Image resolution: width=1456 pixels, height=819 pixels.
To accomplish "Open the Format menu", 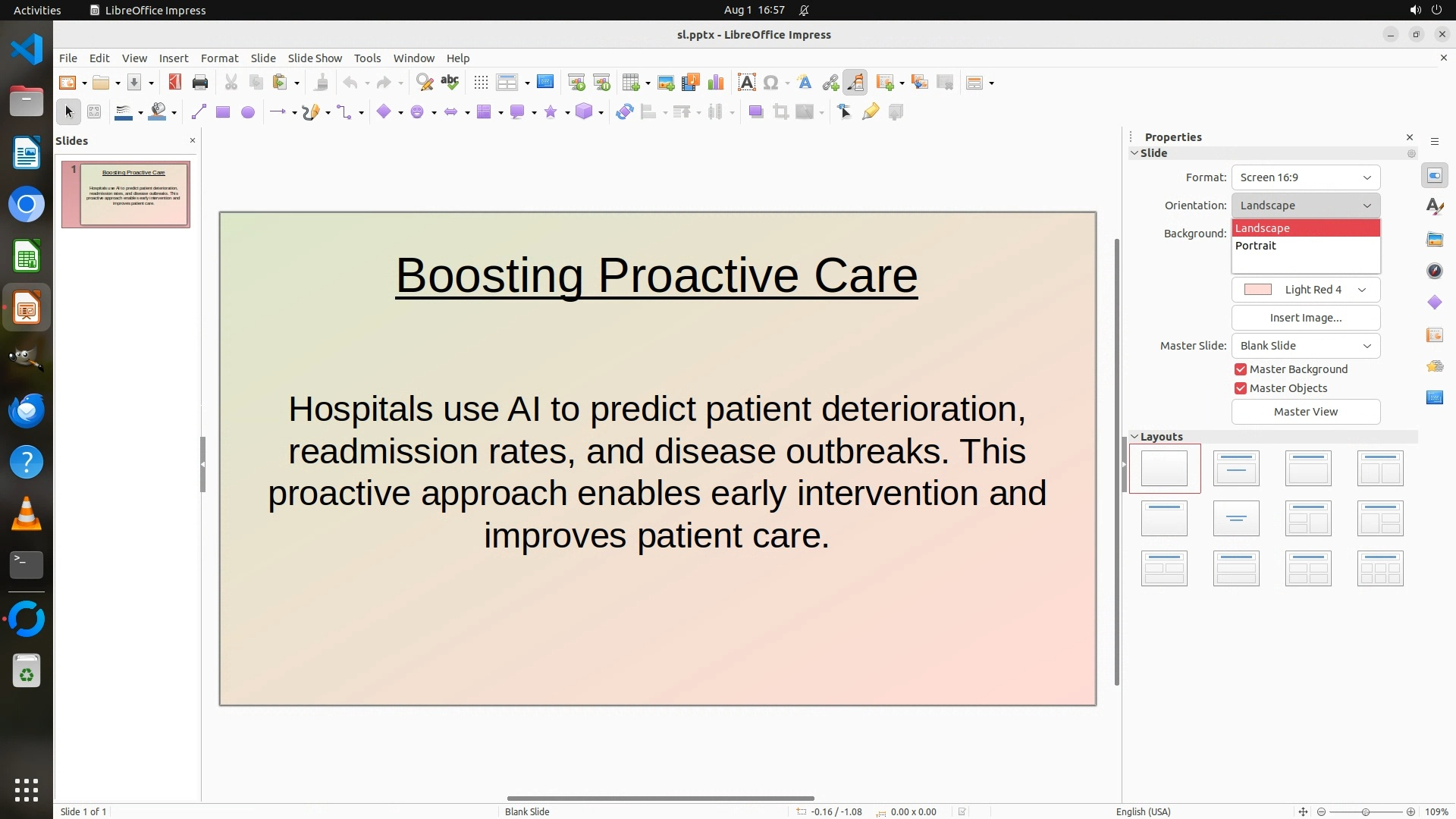I will 219,58.
